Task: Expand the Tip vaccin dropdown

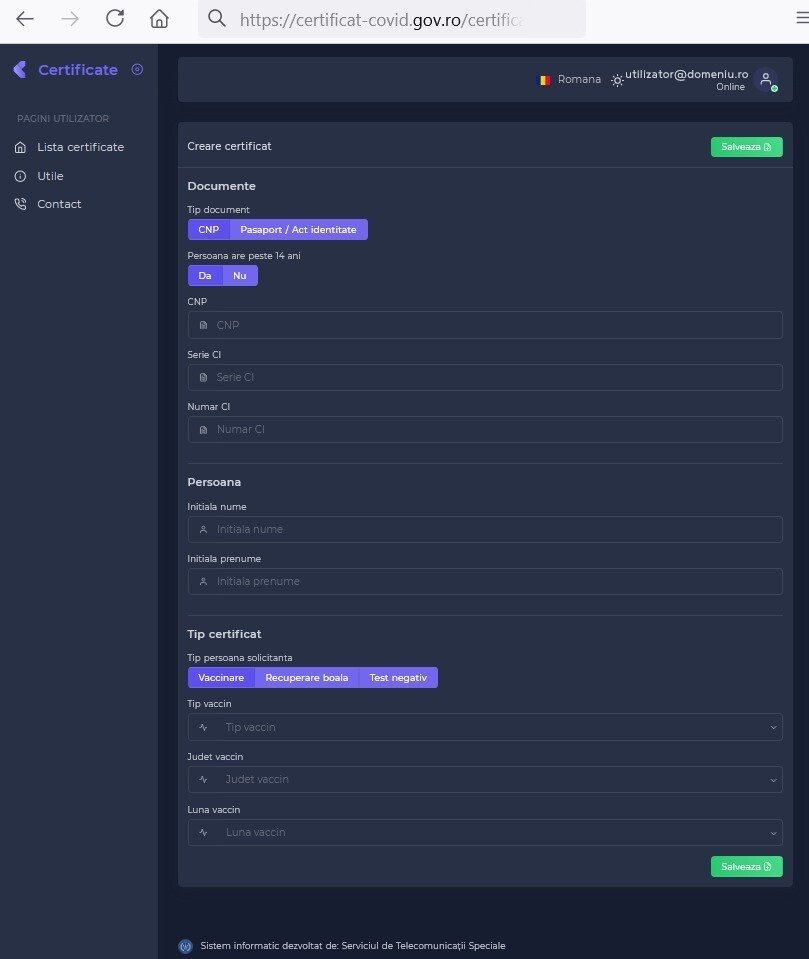Action: [485, 727]
